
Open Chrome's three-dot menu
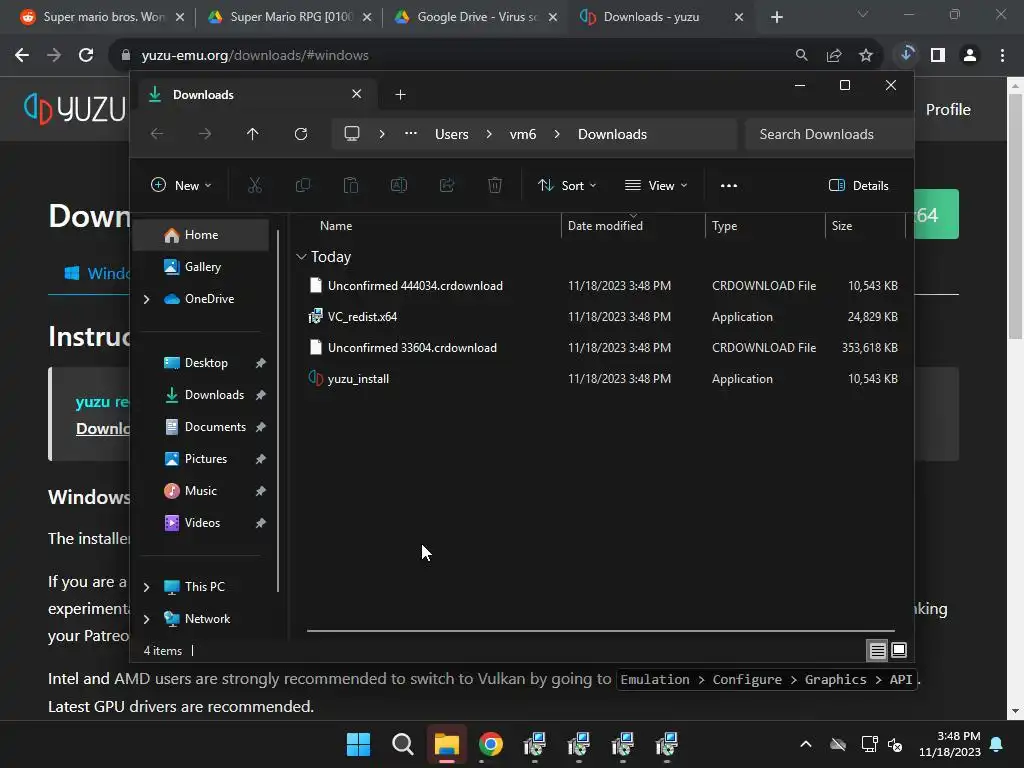tap(1002, 56)
